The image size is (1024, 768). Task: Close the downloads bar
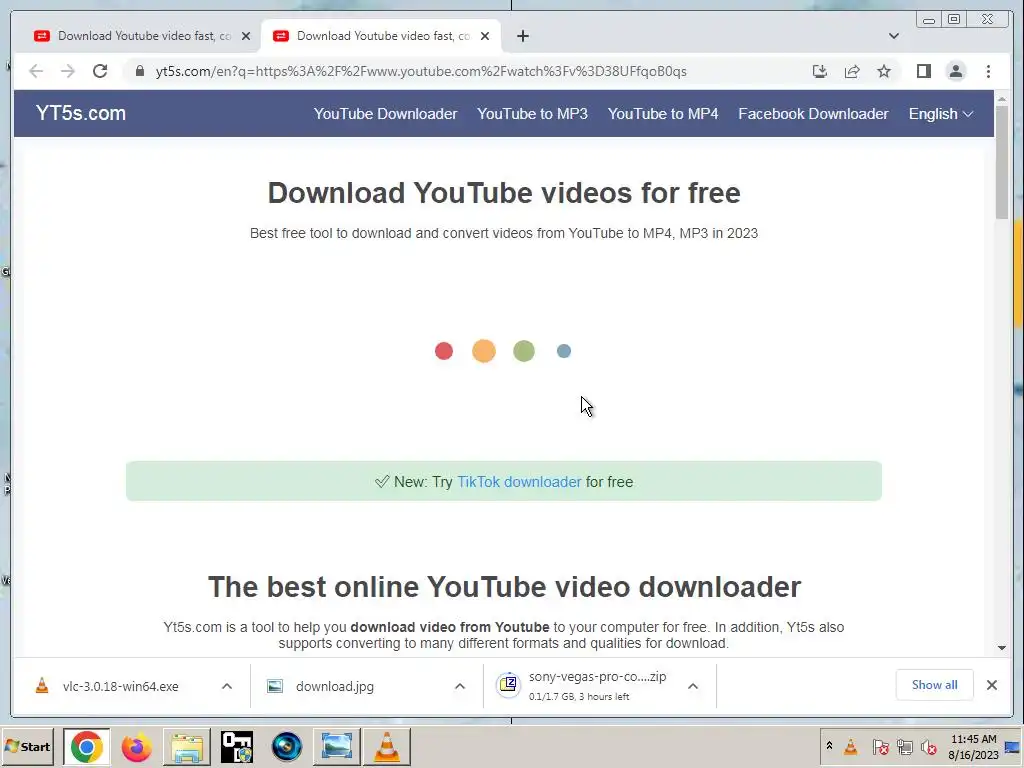point(991,685)
